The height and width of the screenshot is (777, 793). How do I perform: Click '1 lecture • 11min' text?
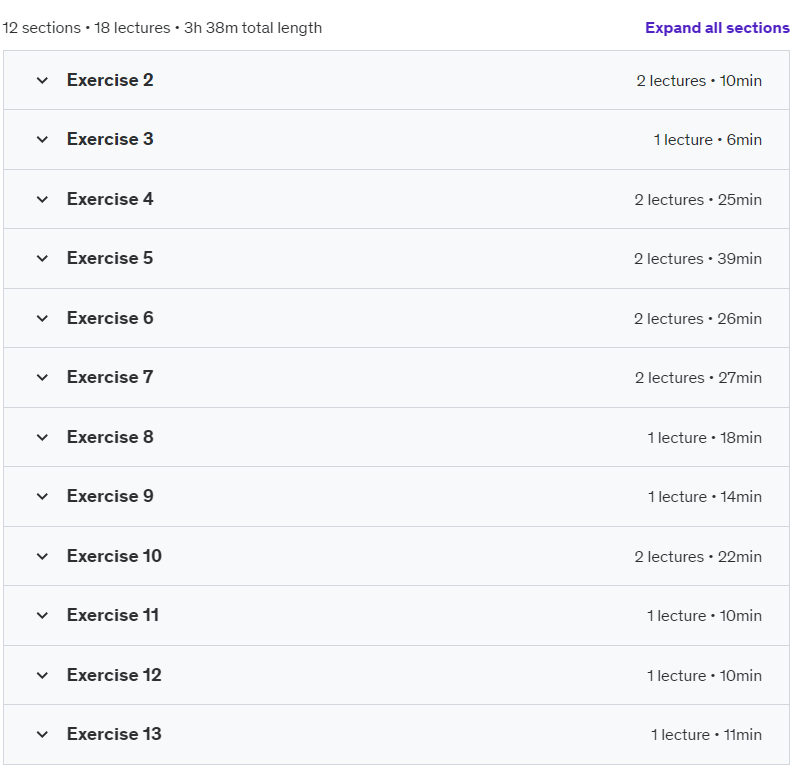(707, 735)
